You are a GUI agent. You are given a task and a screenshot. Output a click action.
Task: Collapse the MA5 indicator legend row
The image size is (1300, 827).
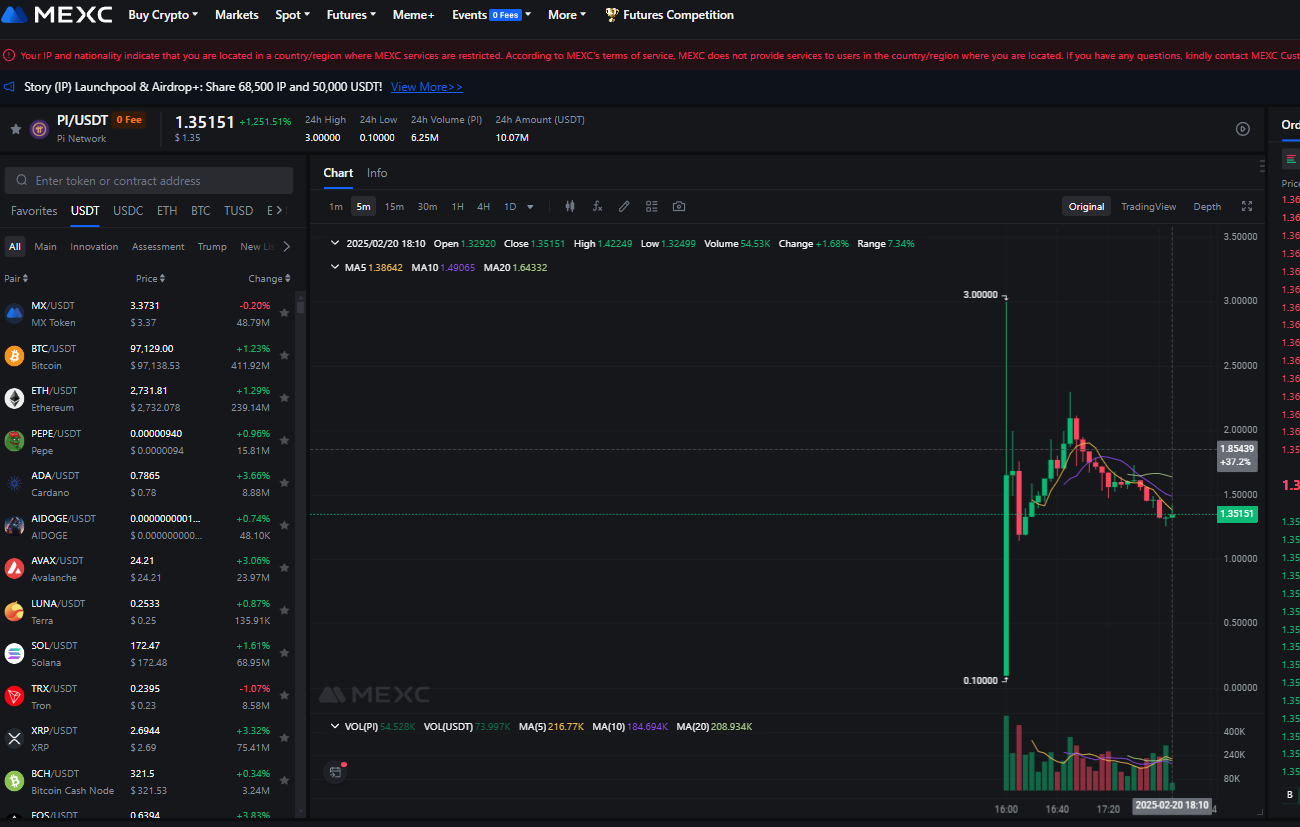(x=335, y=267)
